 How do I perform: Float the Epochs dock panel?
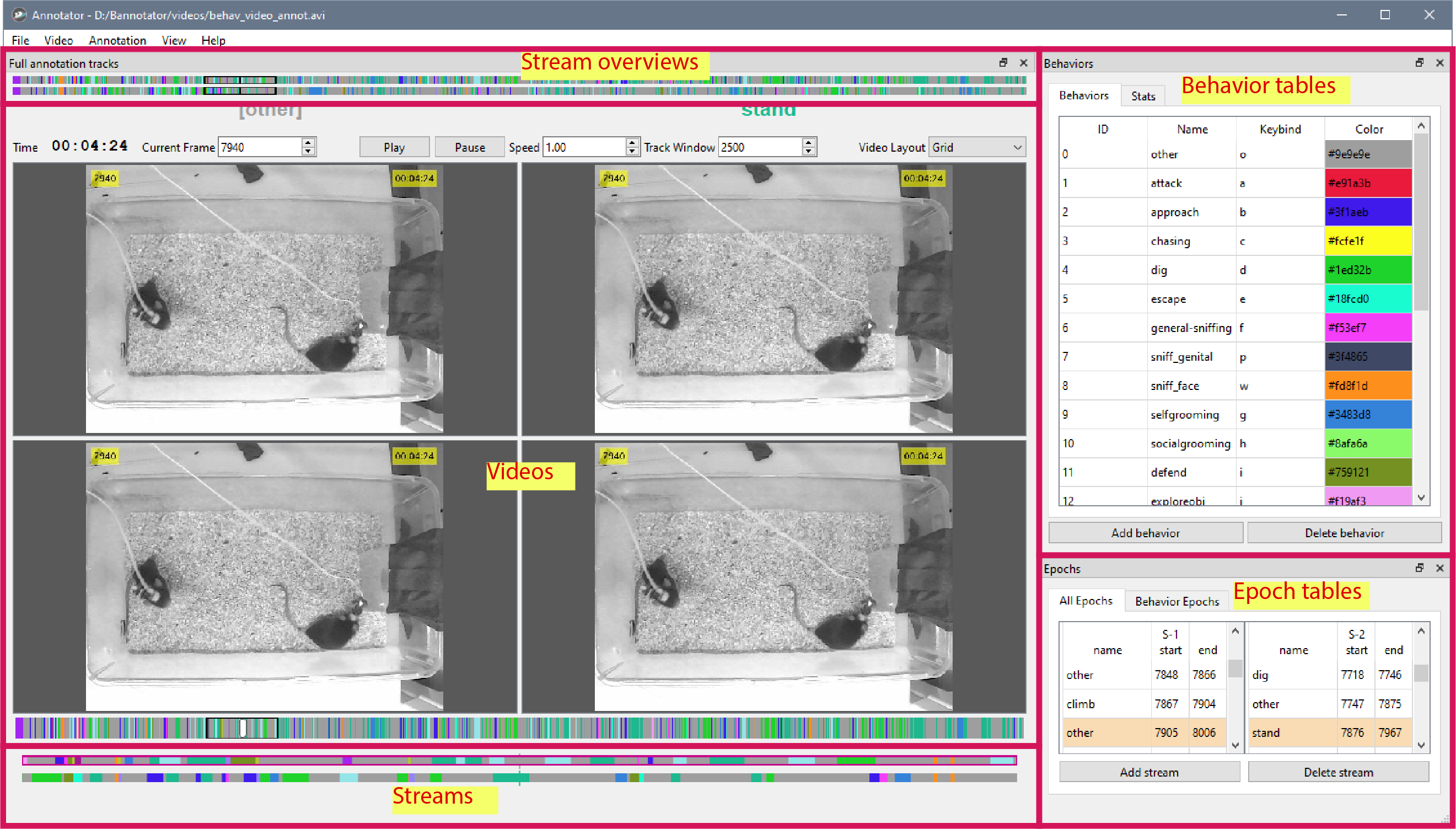pyautogui.click(x=1419, y=568)
